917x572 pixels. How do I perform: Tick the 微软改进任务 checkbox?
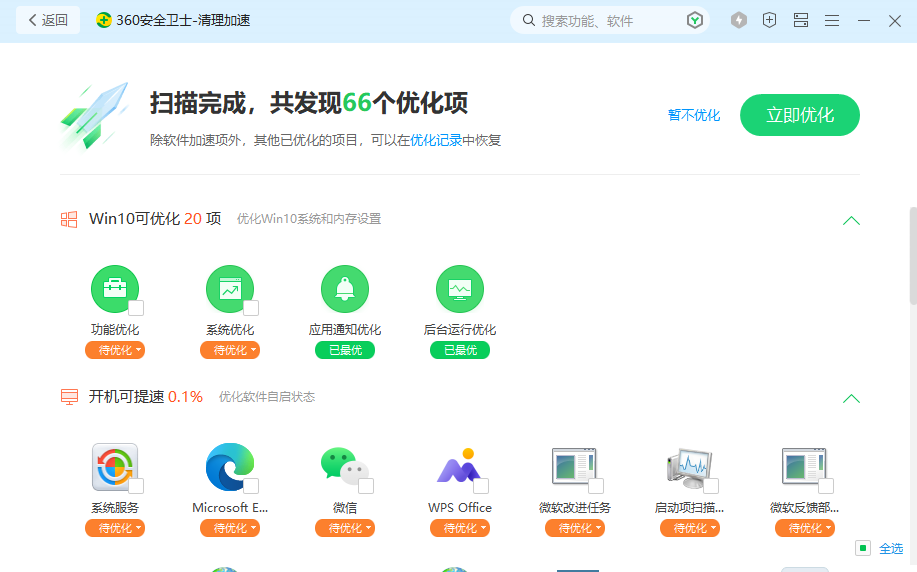pyautogui.click(x=596, y=486)
